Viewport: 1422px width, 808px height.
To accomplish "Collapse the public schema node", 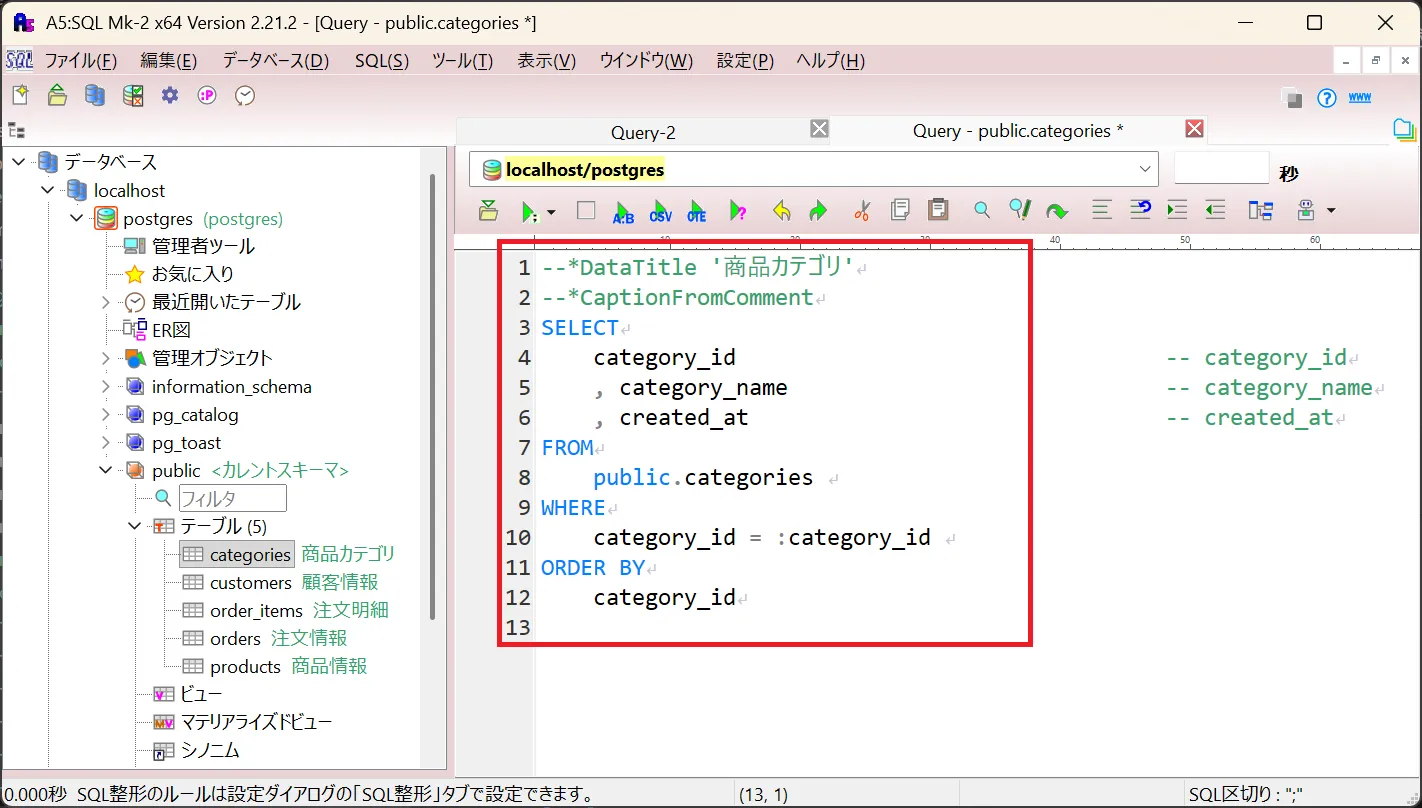I will (x=106, y=470).
